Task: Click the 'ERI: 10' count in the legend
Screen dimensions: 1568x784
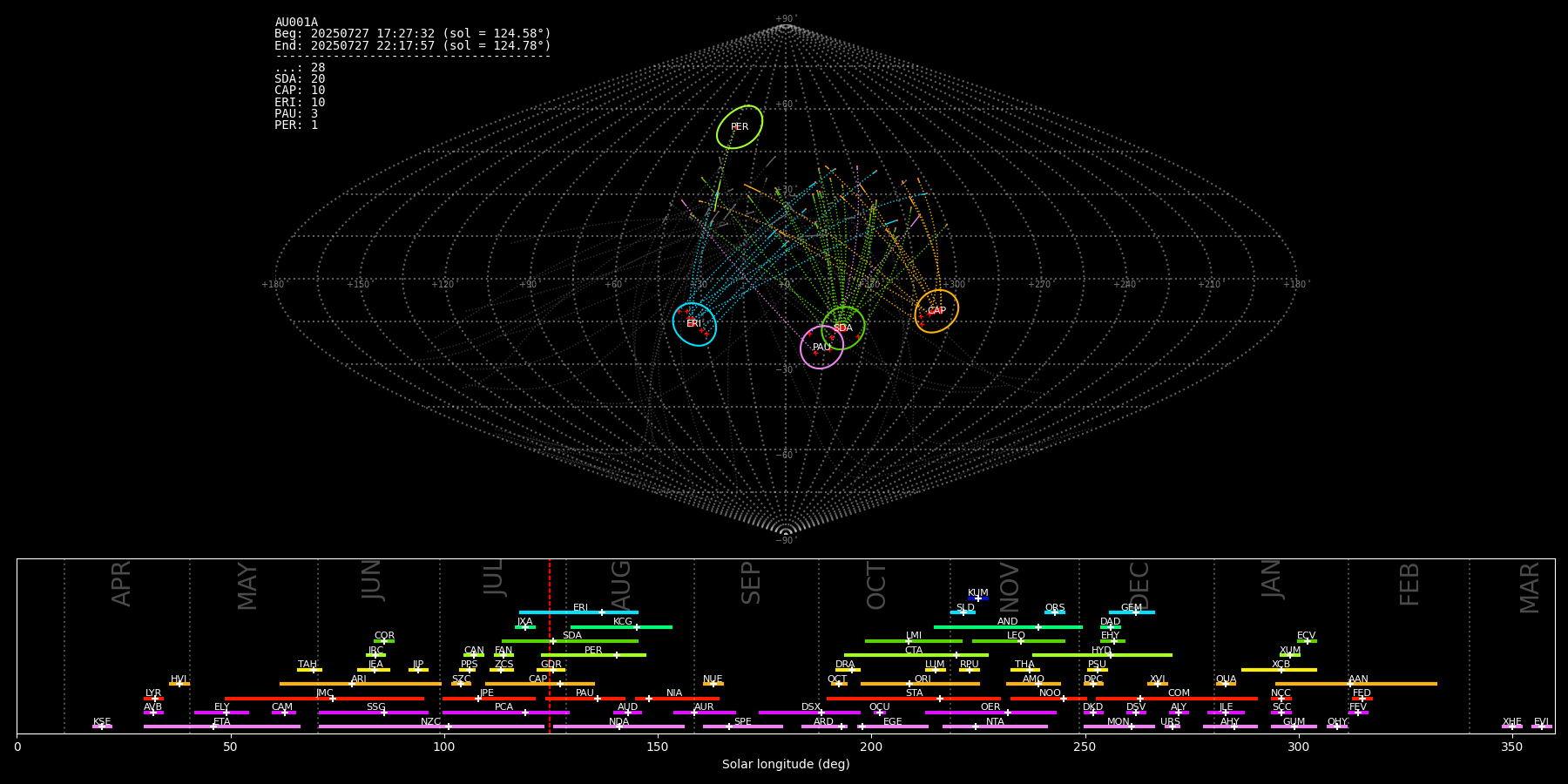Action: click(300, 103)
